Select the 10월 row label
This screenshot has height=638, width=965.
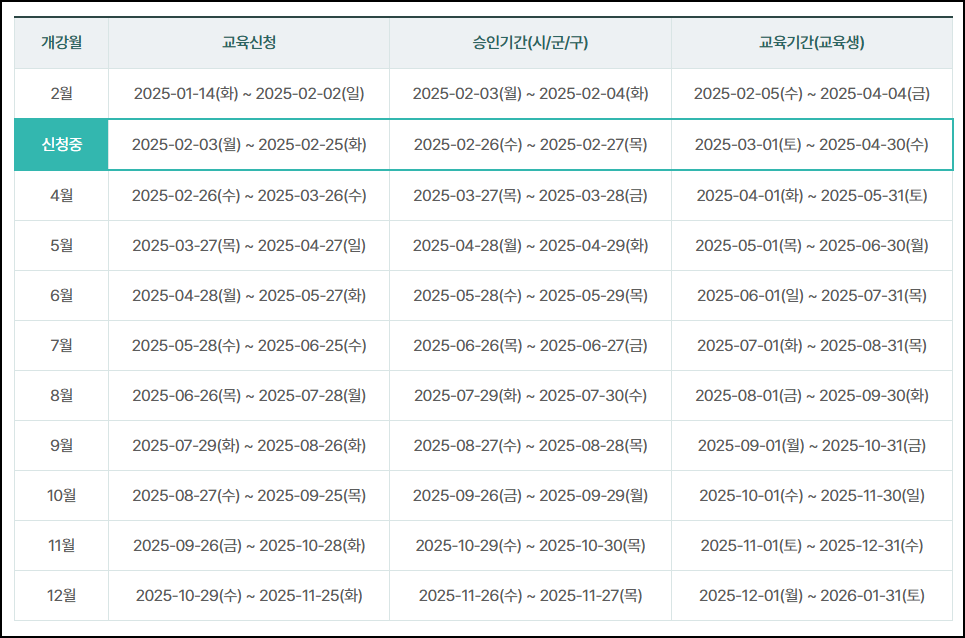62,495
